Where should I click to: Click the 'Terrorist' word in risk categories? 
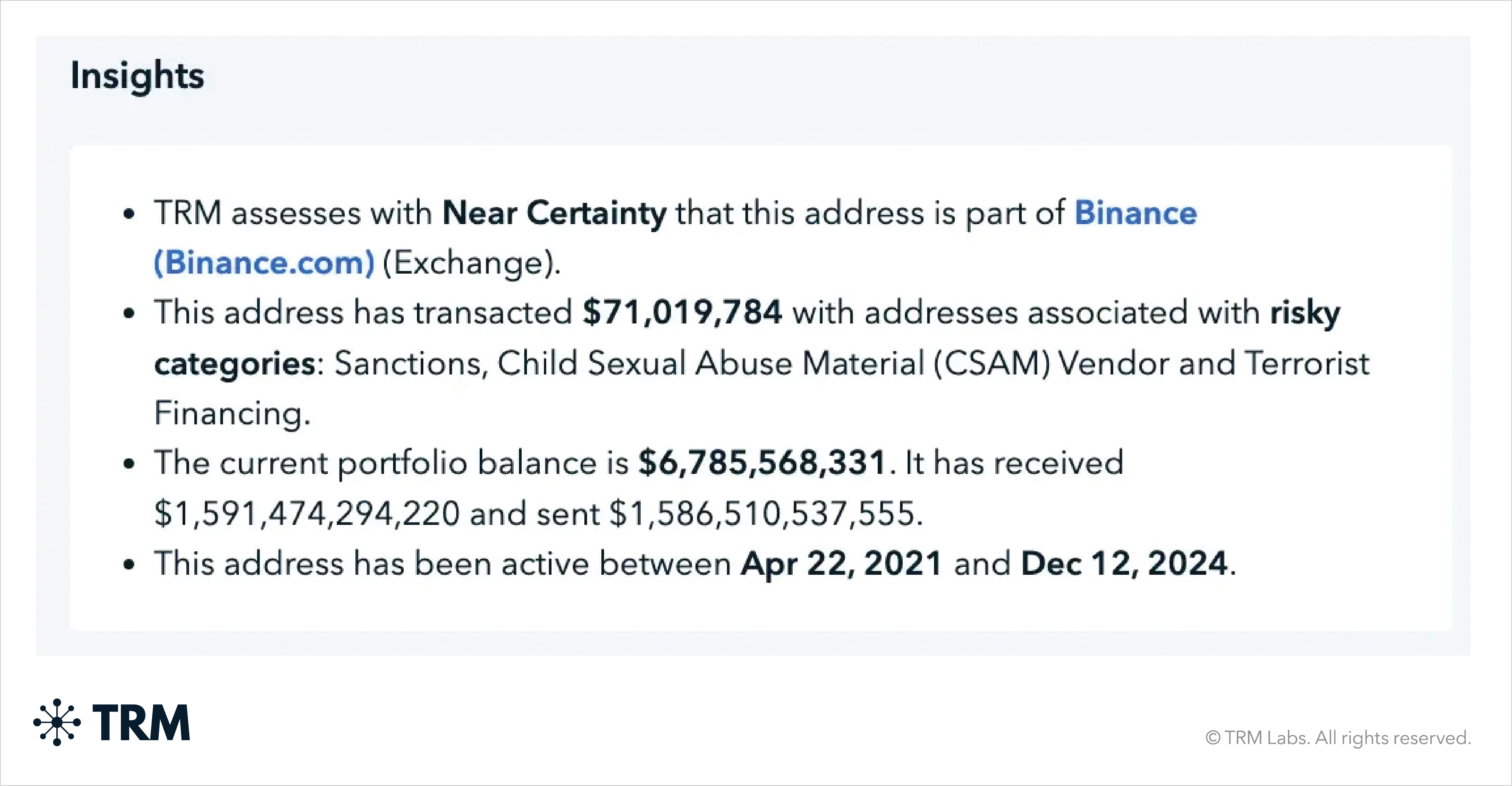tap(1307, 363)
